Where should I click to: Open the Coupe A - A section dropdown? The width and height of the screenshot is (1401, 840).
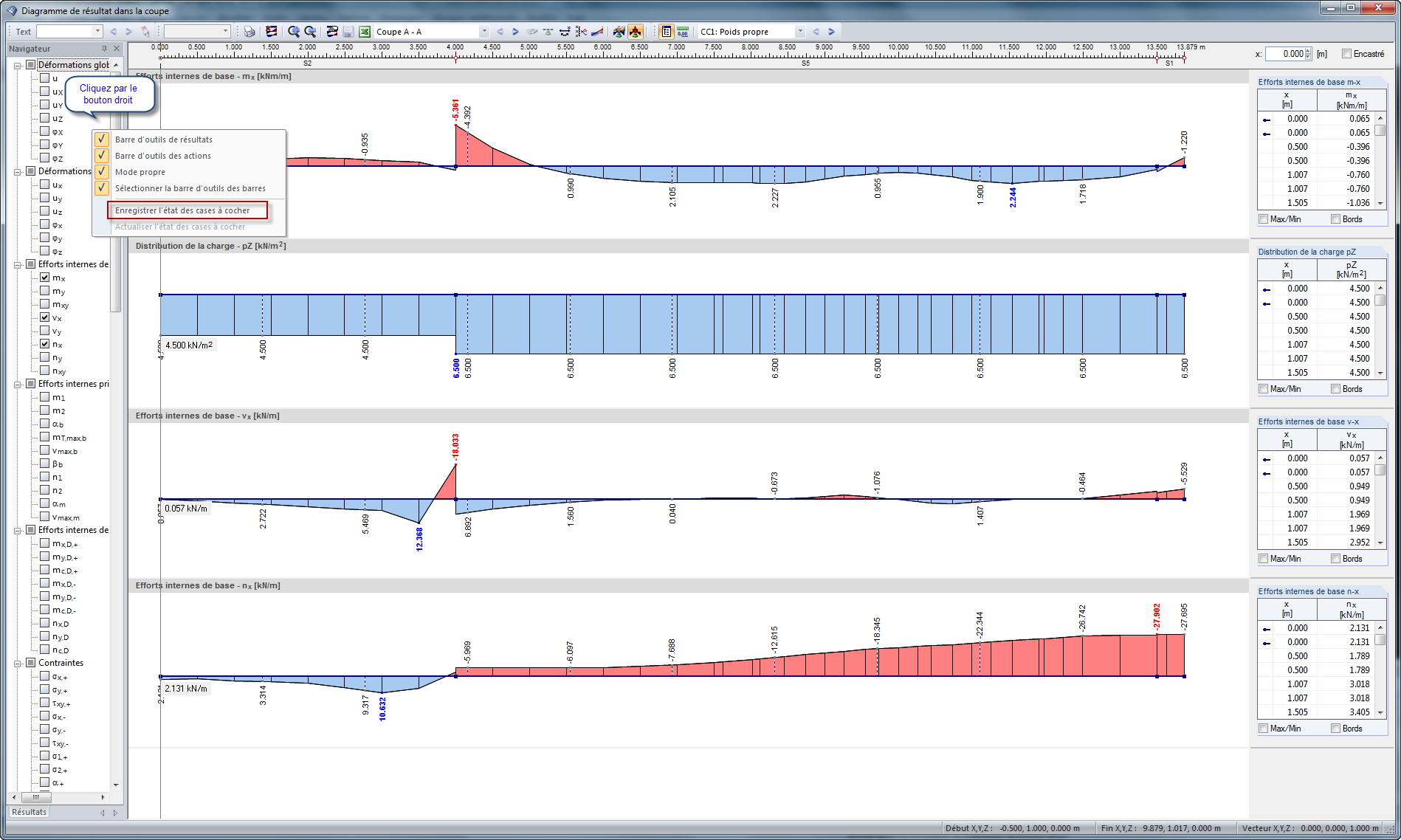(484, 32)
